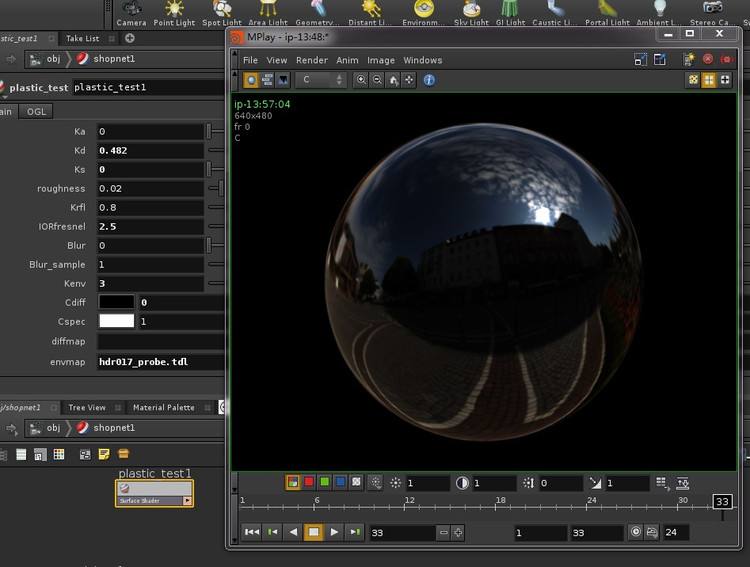Image resolution: width=750 pixels, height=567 pixels.
Task: Jump to first frame in MPlay
Action: coord(252,533)
